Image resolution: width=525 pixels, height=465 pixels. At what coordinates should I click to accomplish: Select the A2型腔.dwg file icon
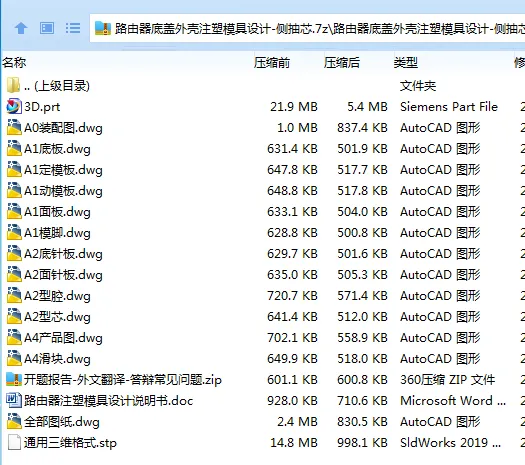(x=14, y=296)
